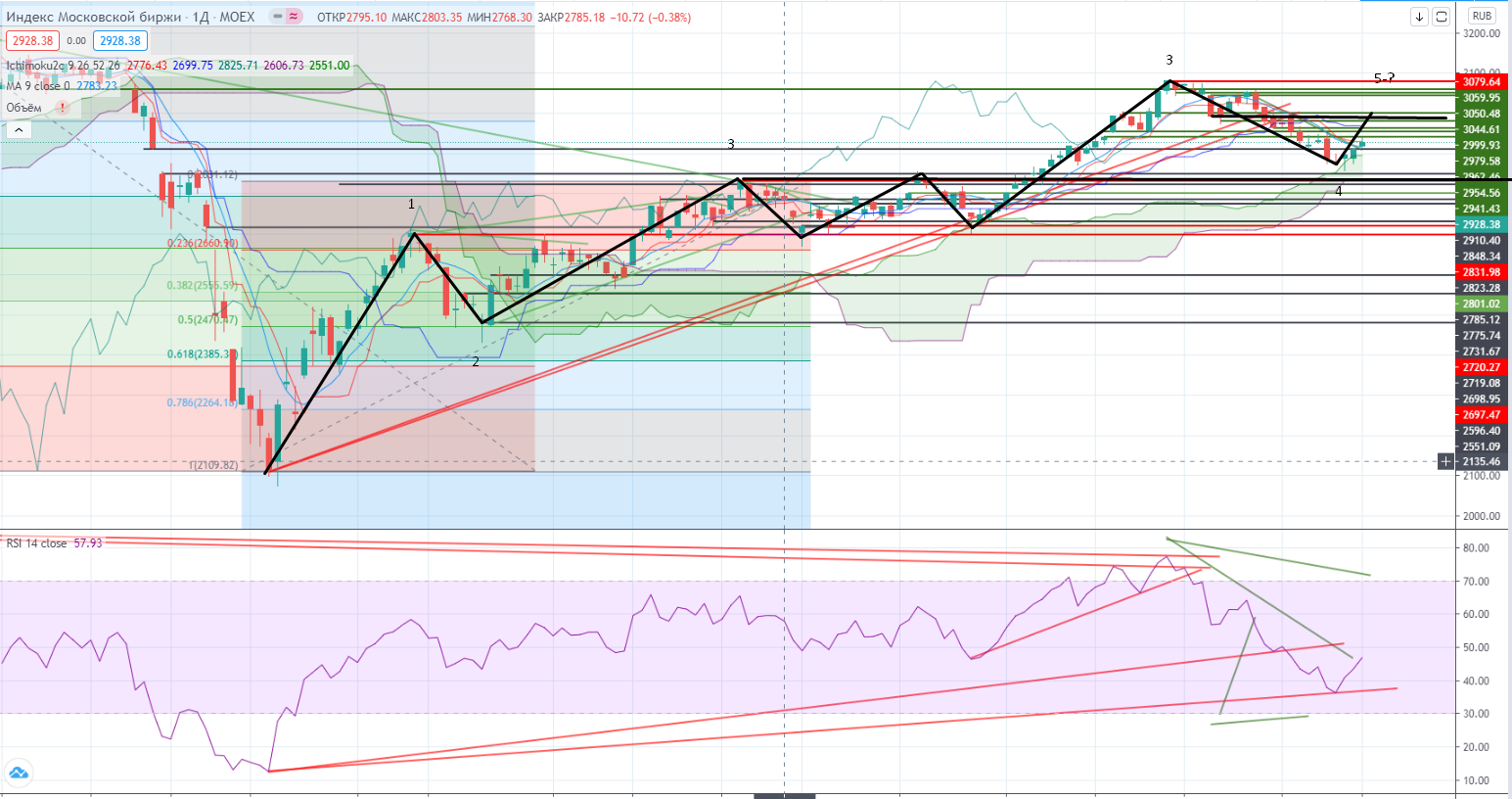Click the 3050.48 price axis label
Image resolution: width=1512 pixels, height=799 pixels.
pyautogui.click(x=1482, y=114)
